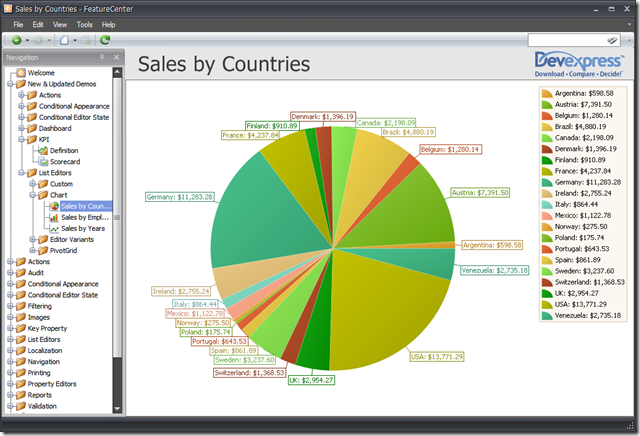Click the PivotGrid folder icon
This screenshot has width=640, height=436.
point(43,250)
